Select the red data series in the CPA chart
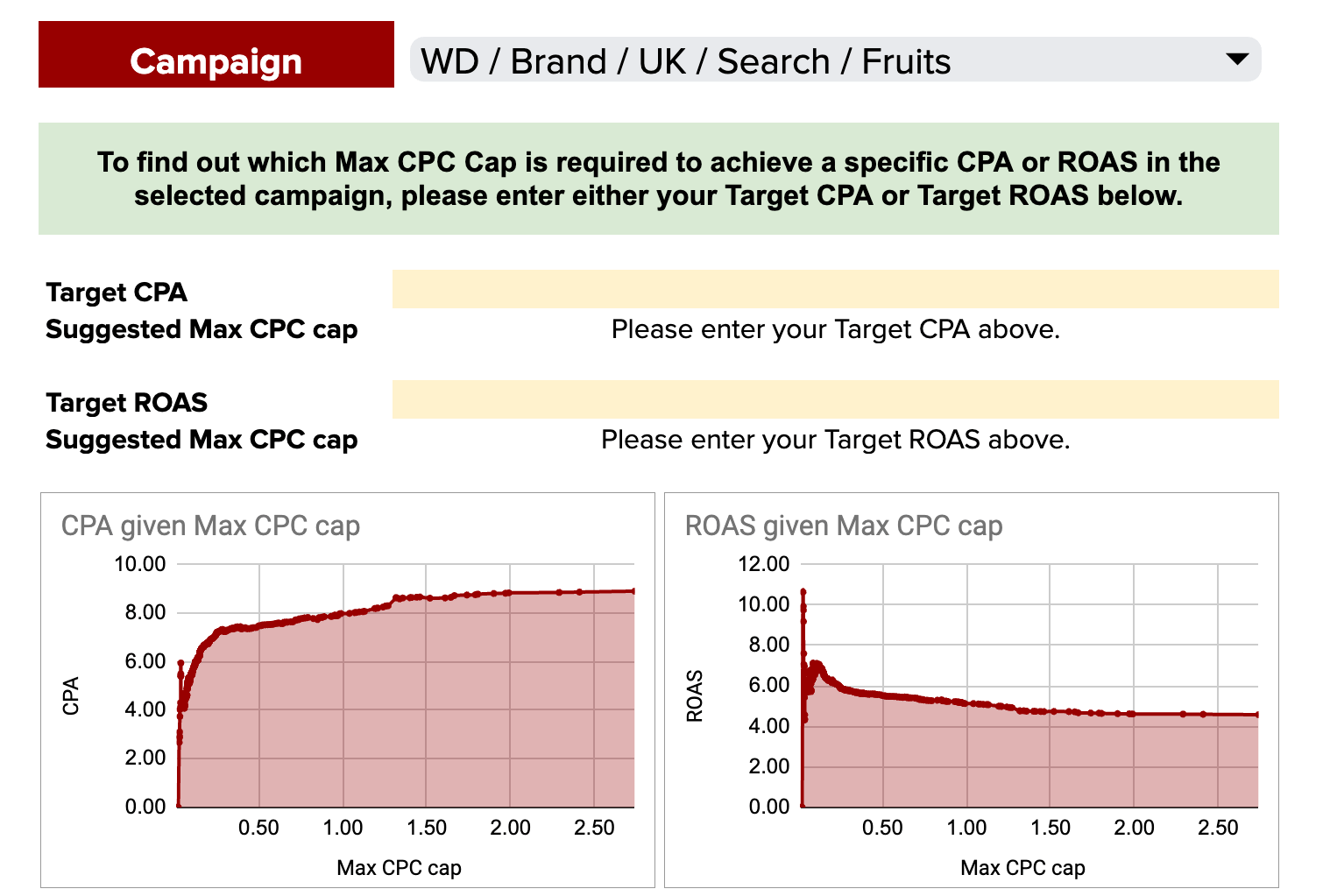 click(394, 613)
